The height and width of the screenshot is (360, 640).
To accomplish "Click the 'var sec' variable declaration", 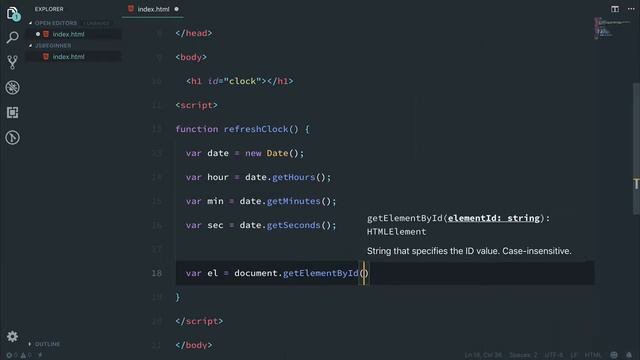I will click(204, 225).
